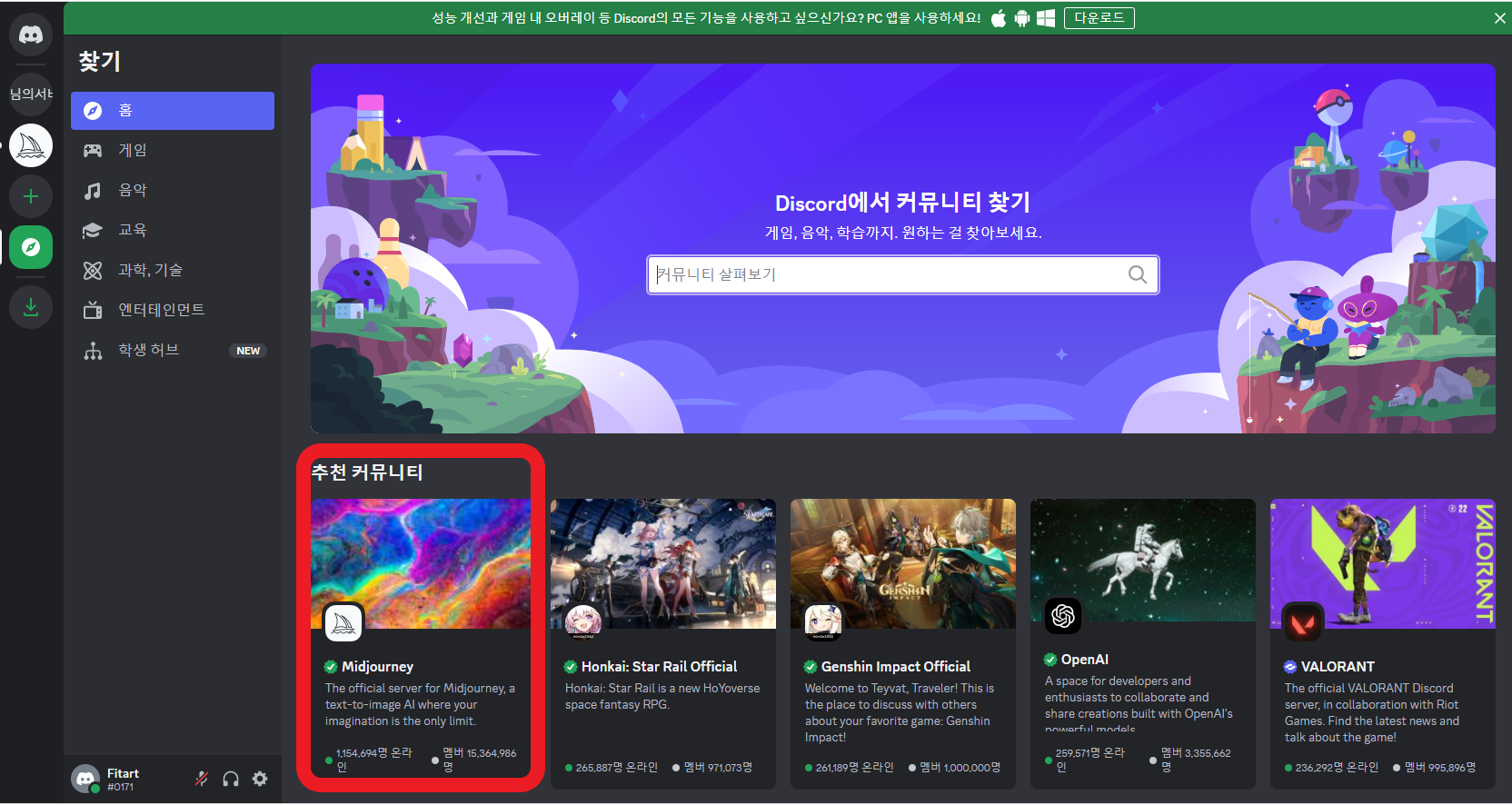Click the VALORANT red logo avatar
The width and height of the screenshot is (1512, 805).
pyautogui.click(x=1303, y=623)
